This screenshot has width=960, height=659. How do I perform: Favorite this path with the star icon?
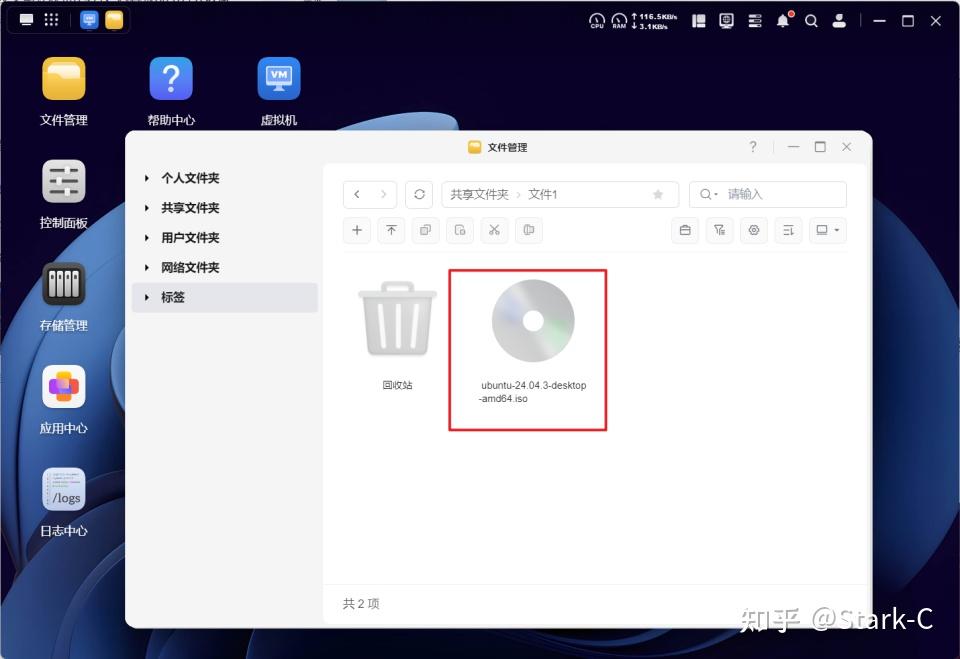point(658,195)
